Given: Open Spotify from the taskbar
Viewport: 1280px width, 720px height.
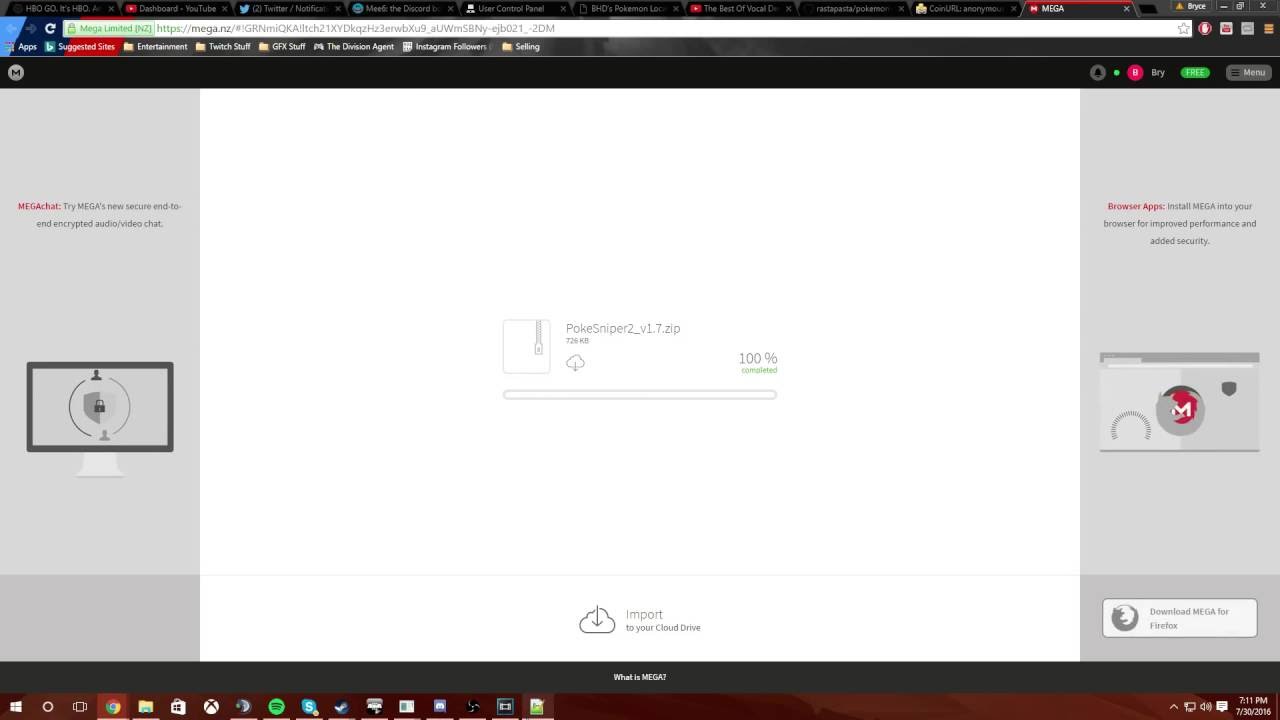Looking at the screenshot, I should (x=276, y=707).
